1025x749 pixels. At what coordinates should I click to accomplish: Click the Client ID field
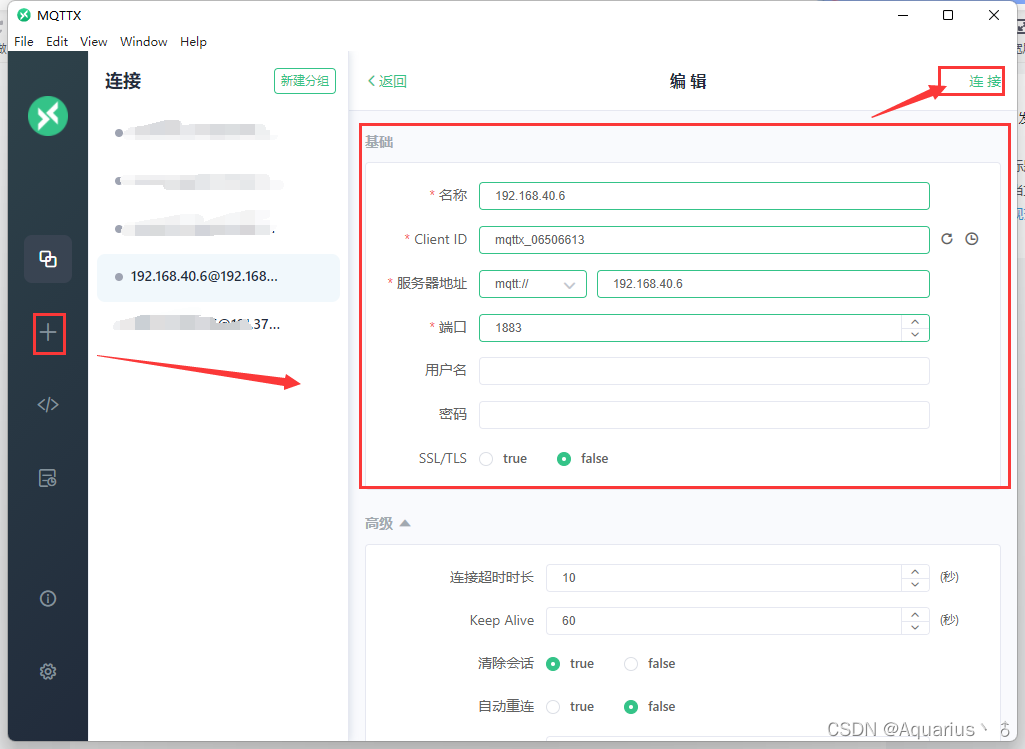704,240
